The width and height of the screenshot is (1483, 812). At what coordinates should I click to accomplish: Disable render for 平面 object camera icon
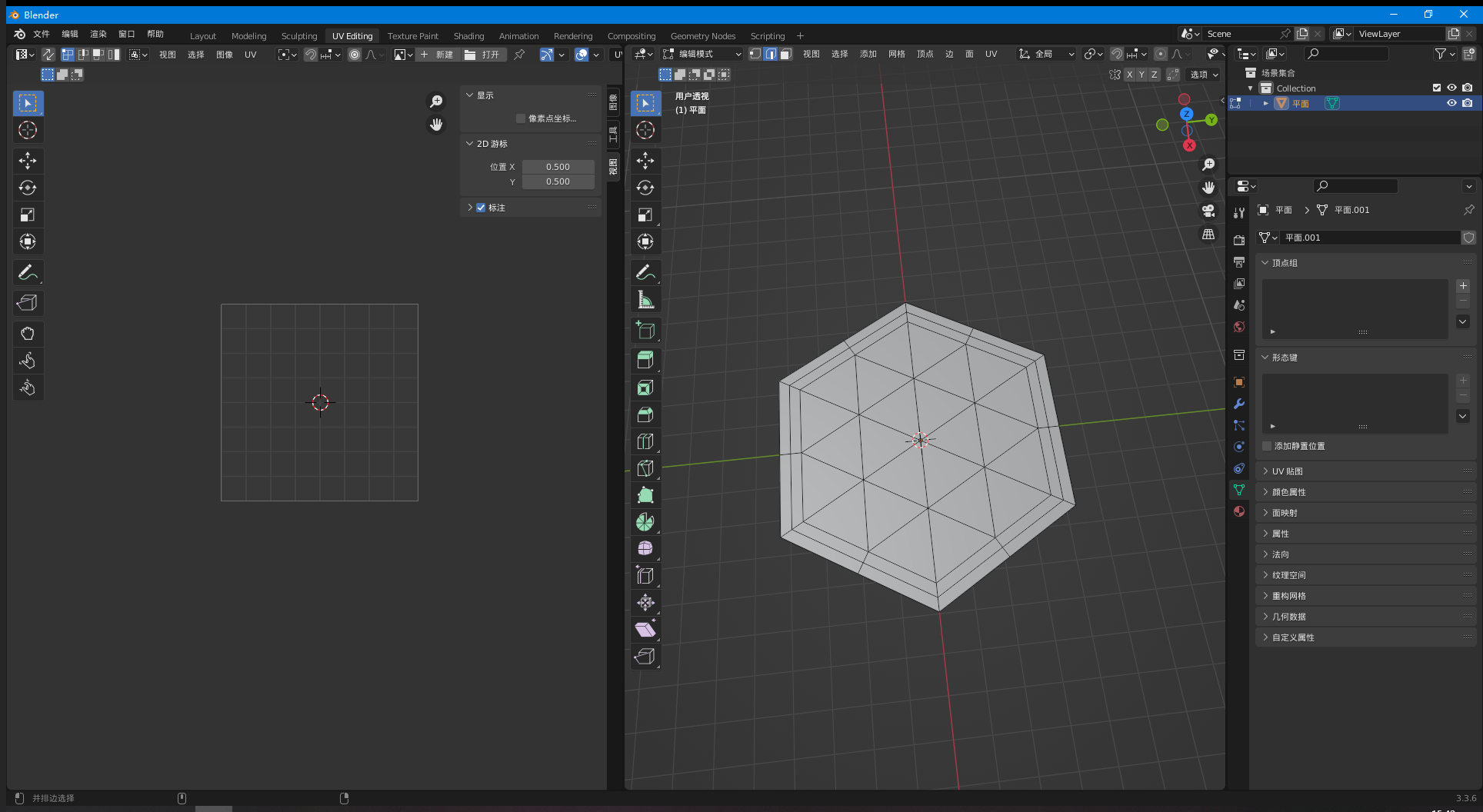pyautogui.click(x=1468, y=103)
